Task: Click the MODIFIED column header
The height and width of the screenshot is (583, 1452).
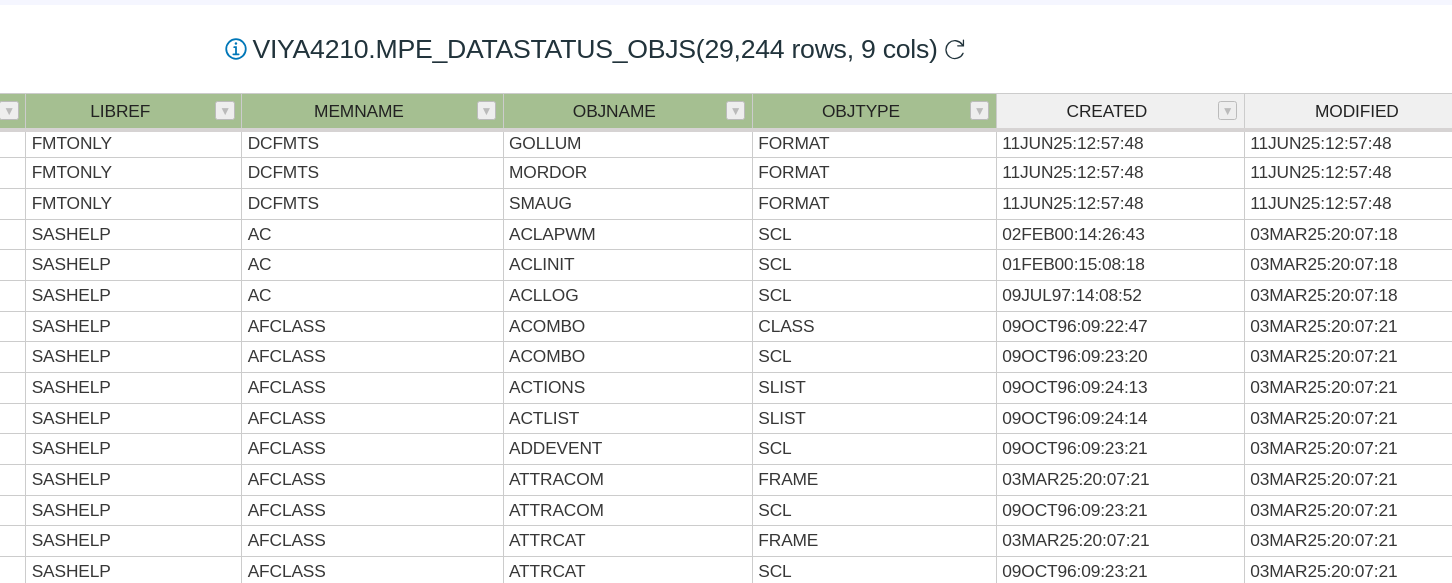Action: [x=1356, y=111]
